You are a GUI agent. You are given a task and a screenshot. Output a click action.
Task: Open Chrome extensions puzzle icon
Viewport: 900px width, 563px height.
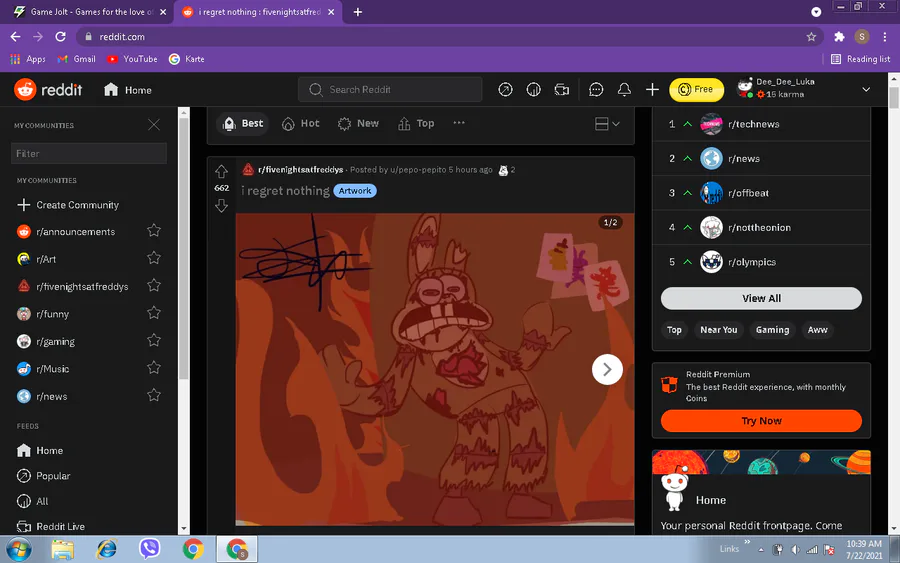pyautogui.click(x=839, y=37)
